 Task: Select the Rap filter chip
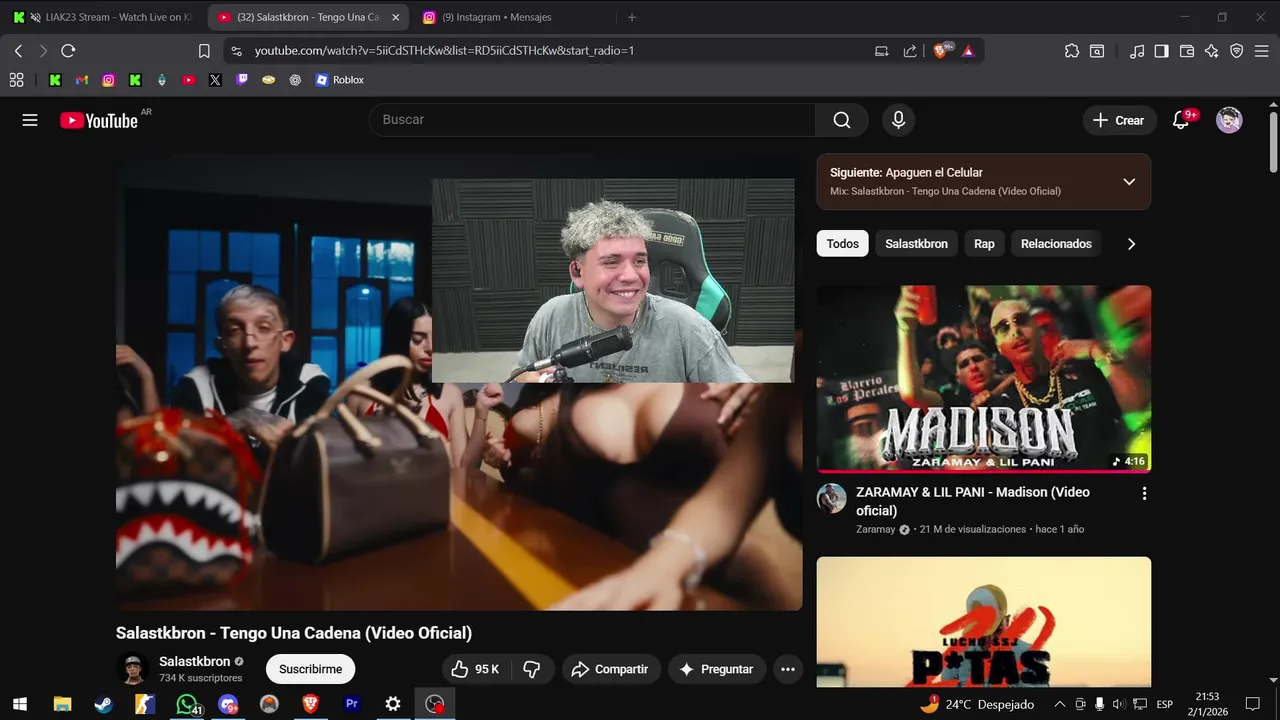984,244
